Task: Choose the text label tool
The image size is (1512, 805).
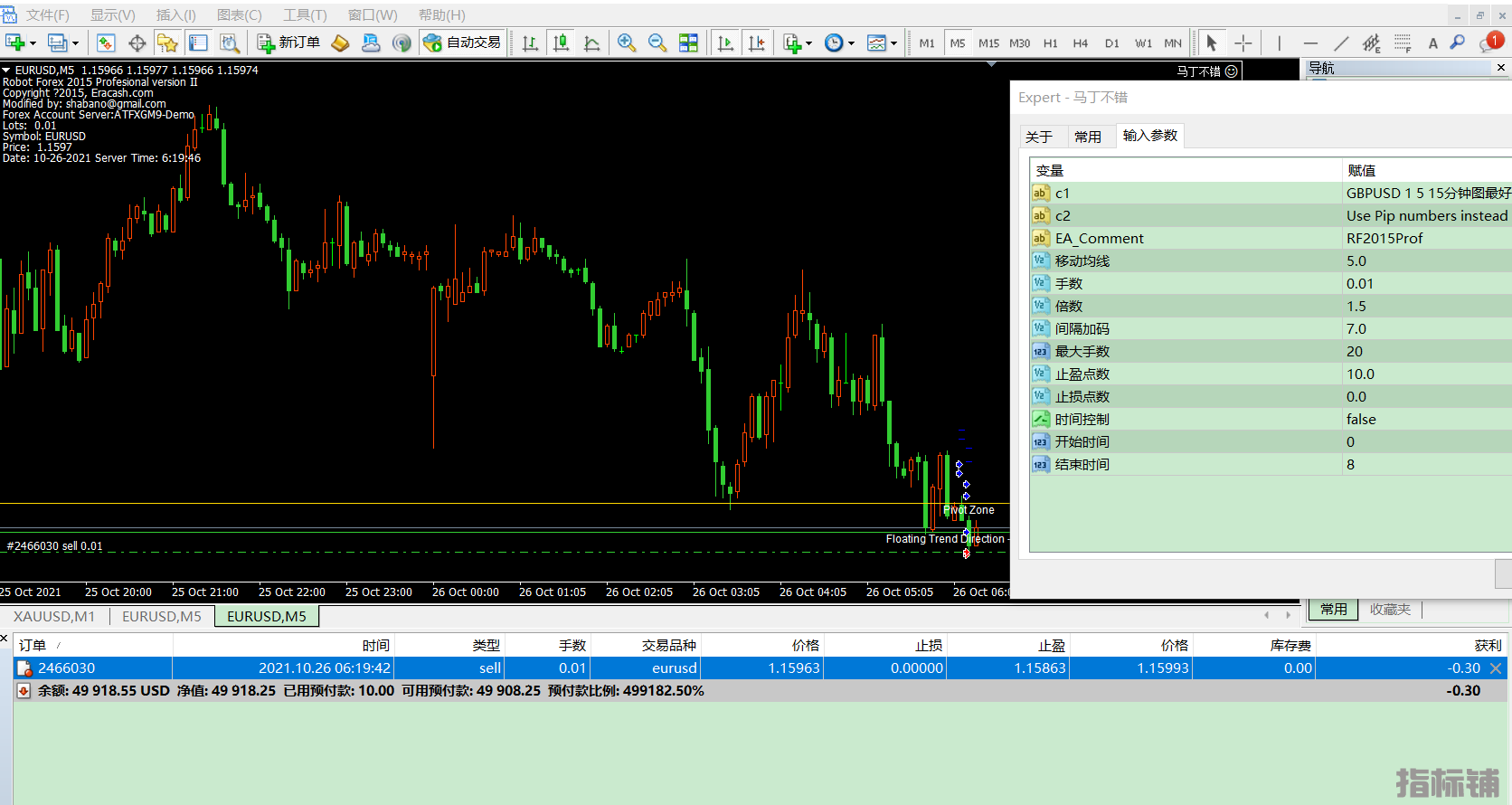Action: (1432, 43)
